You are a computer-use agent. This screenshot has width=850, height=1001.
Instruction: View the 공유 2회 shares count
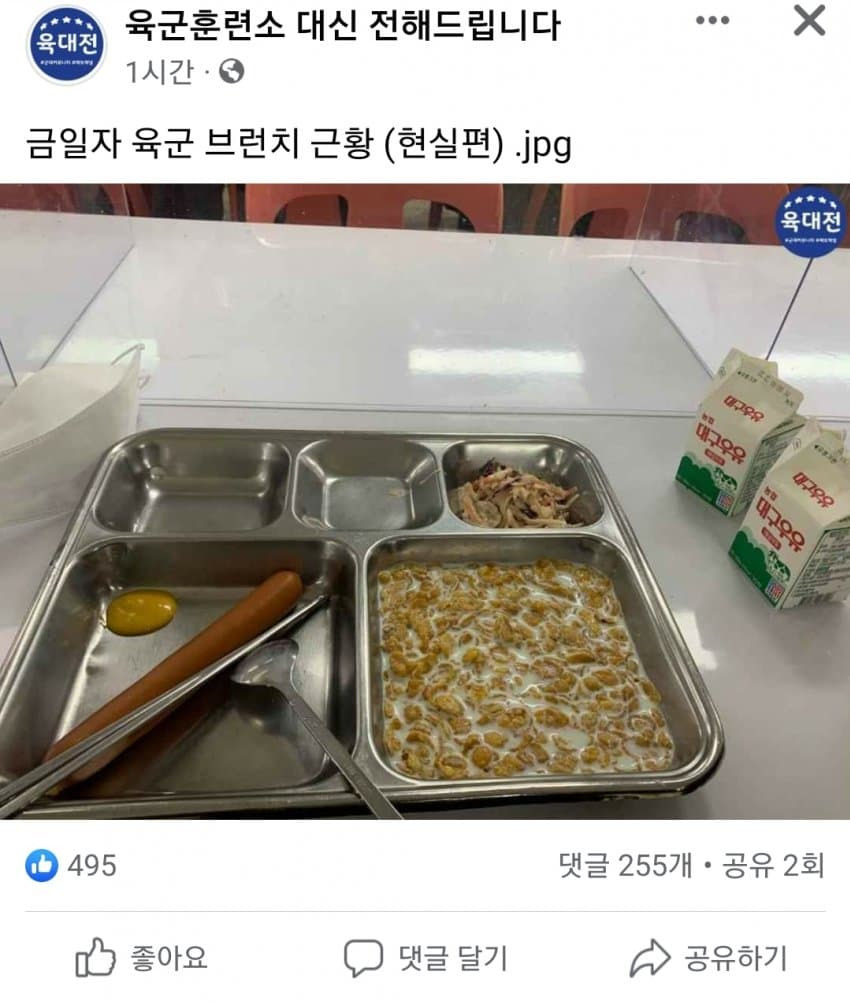pos(773,866)
